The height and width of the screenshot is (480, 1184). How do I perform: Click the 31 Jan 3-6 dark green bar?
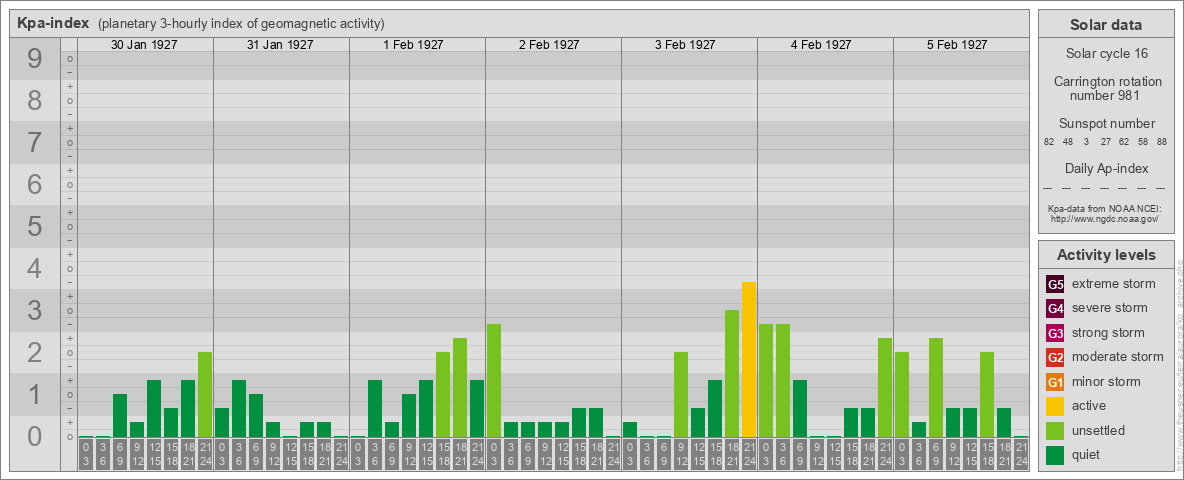[x=239, y=409]
